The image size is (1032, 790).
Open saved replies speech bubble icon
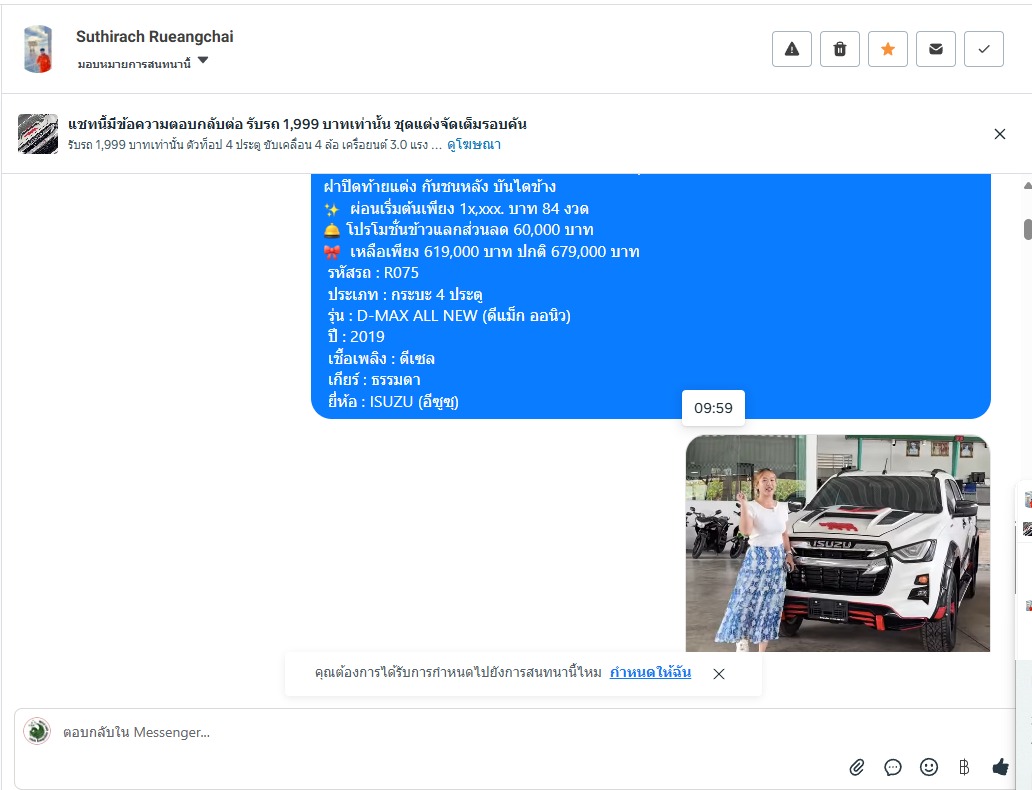coord(892,767)
